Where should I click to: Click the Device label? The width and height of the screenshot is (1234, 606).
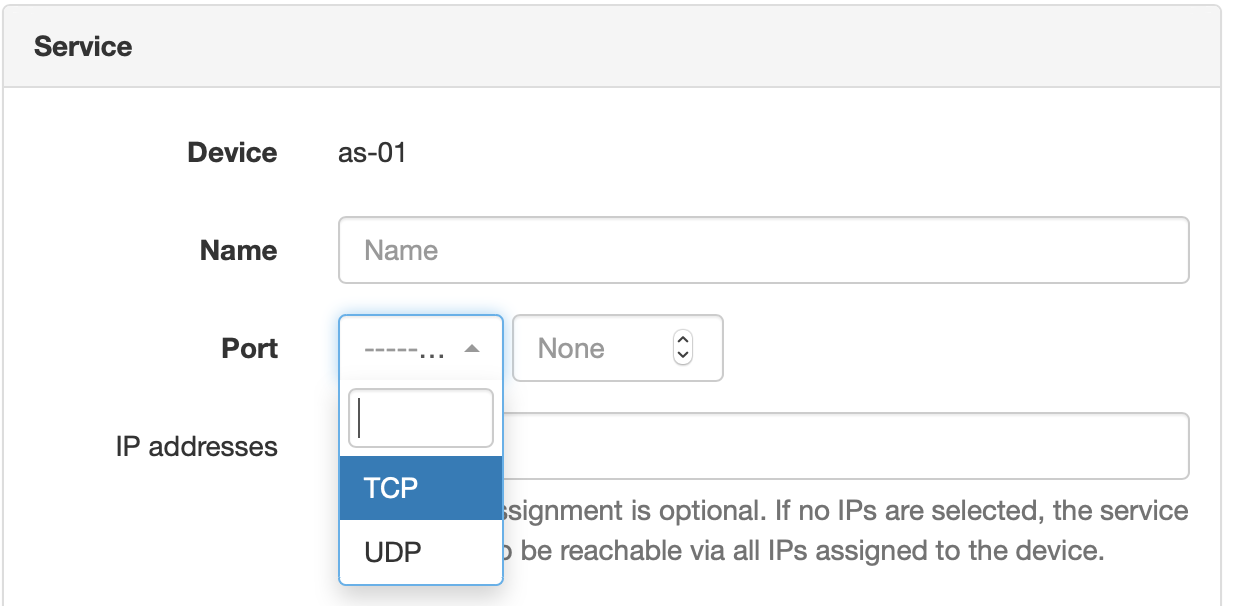tap(232, 152)
